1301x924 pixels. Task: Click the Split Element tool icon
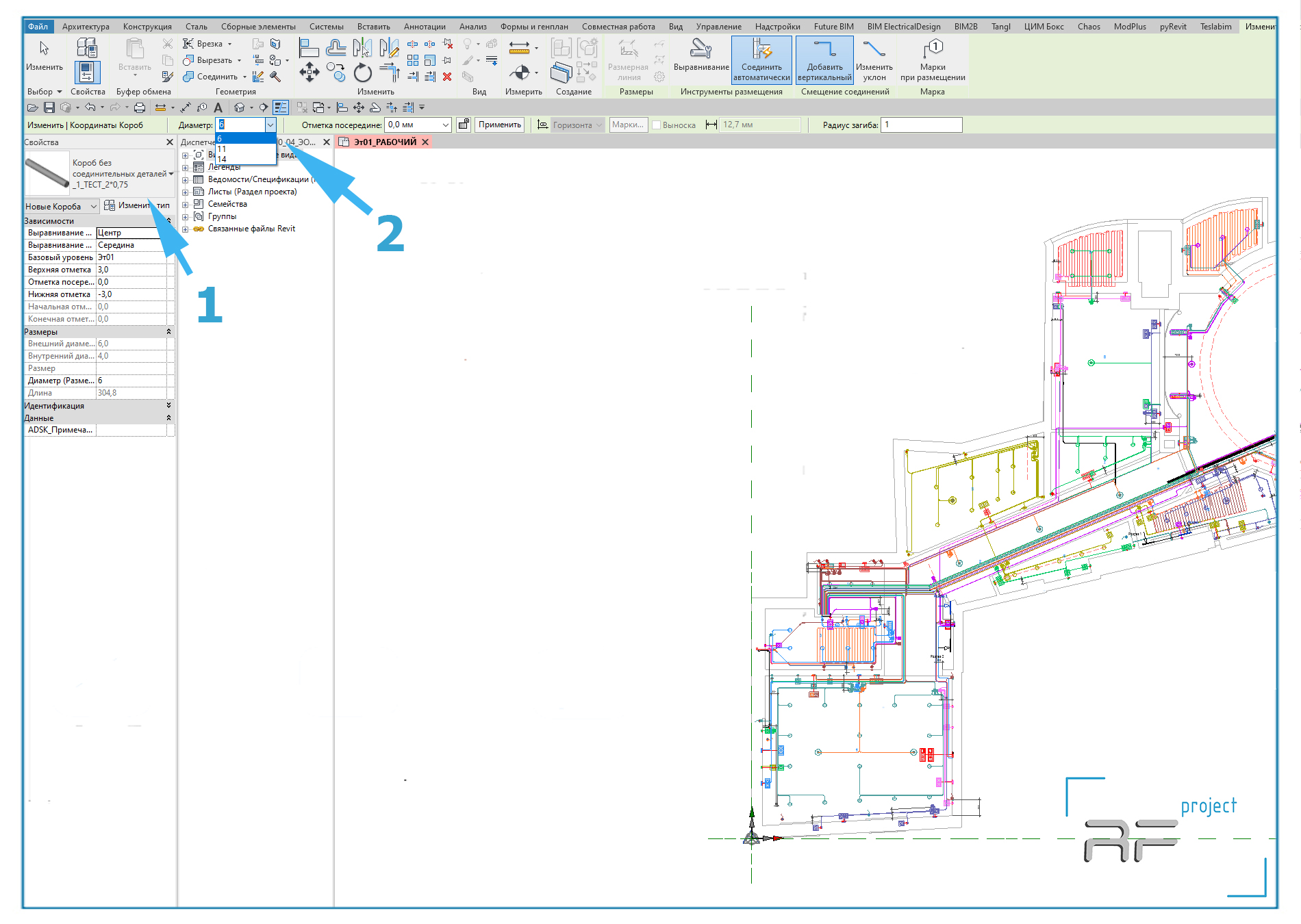click(x=413, y=44)
